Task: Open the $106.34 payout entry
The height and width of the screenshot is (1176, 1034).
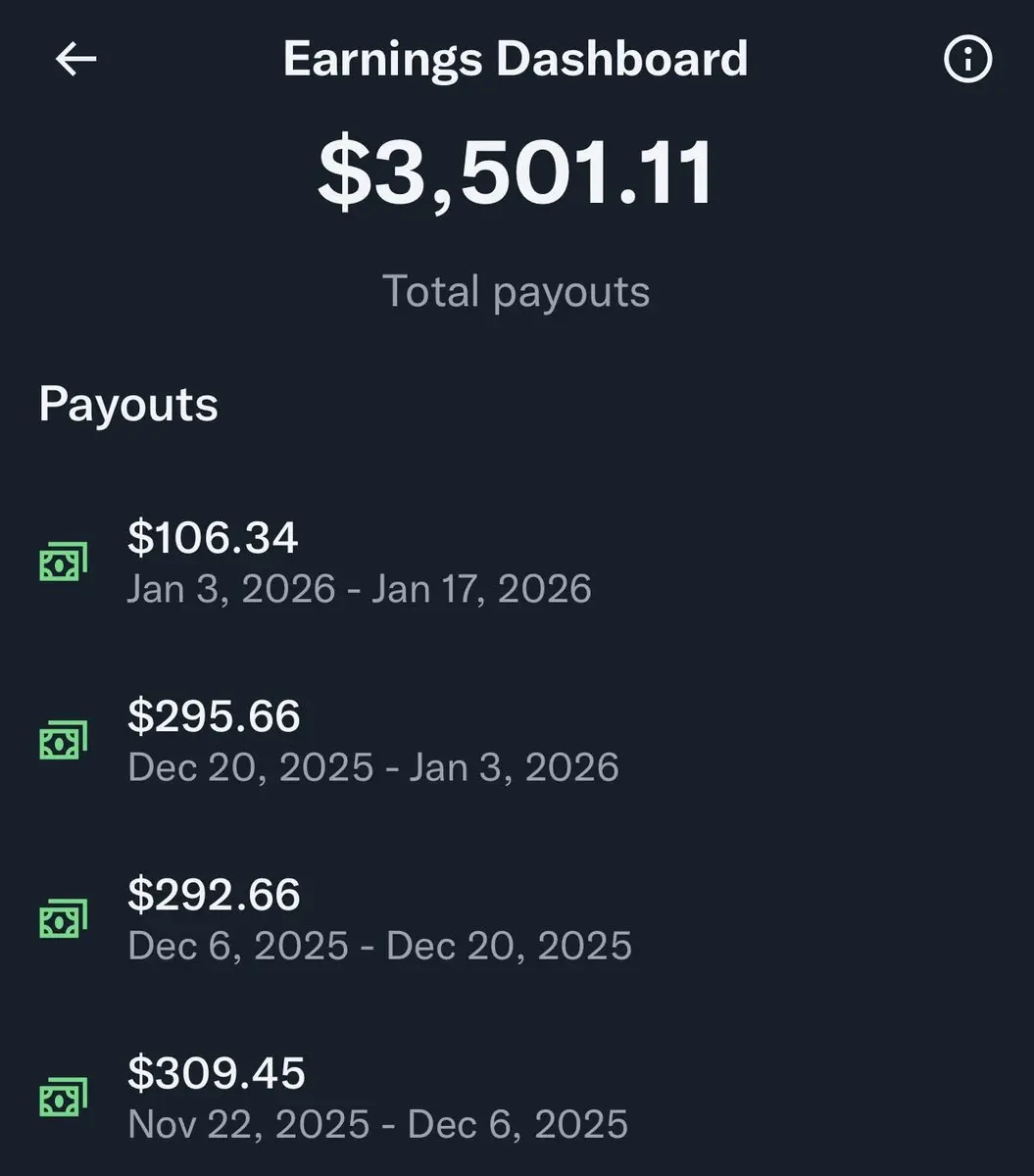Action: pos(213,538)
